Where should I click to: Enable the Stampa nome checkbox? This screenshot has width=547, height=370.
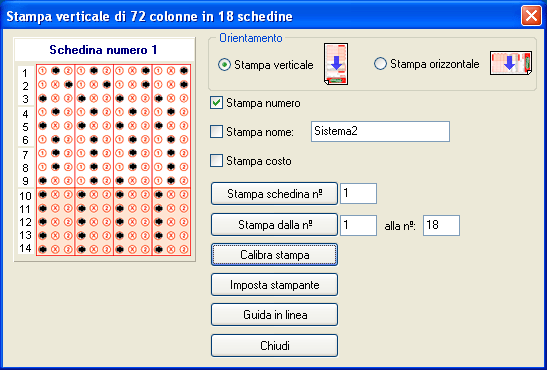pyautogui.click(x=216, y=132)
